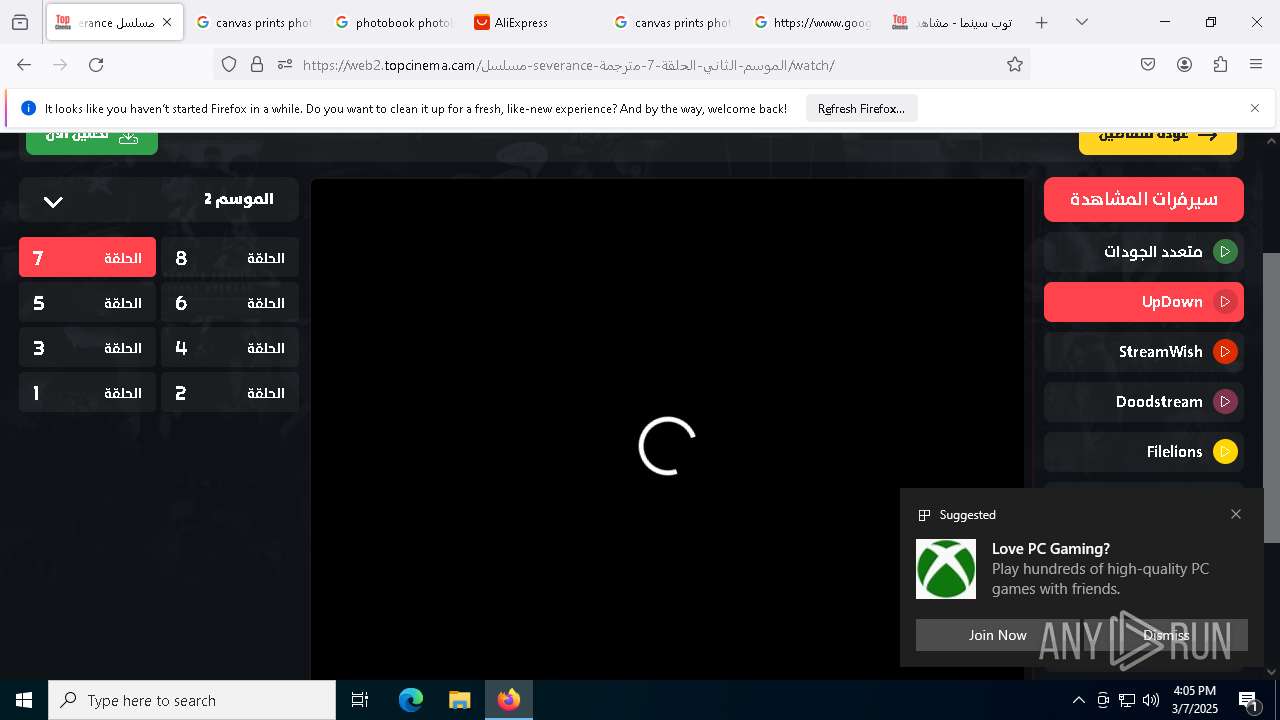Select episode 3
1280x720 pixels.
[x=87, y=348]
